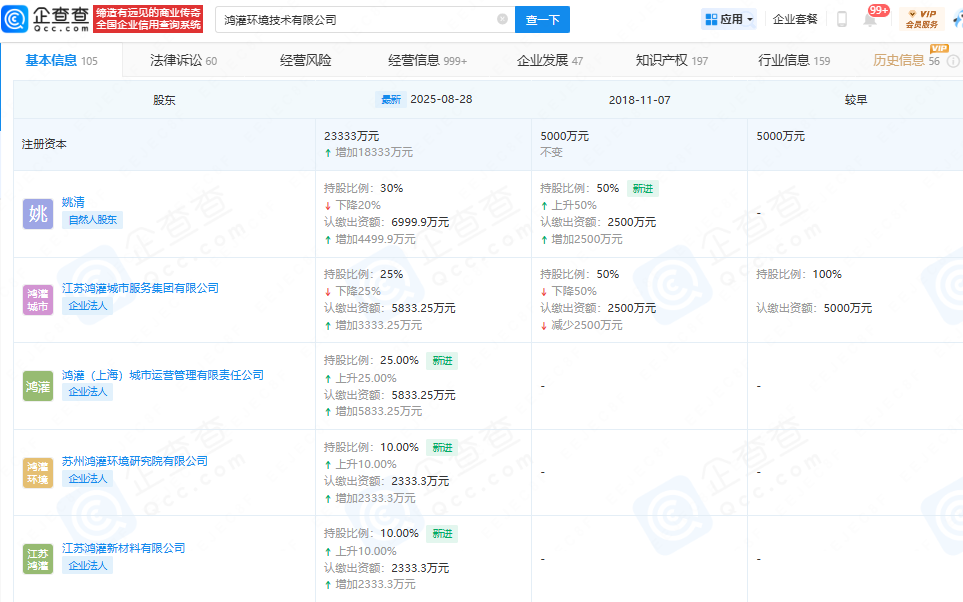Switch to the 基本信息 tab
This screenshot has width=963, height=602.
tap(61, 60)
